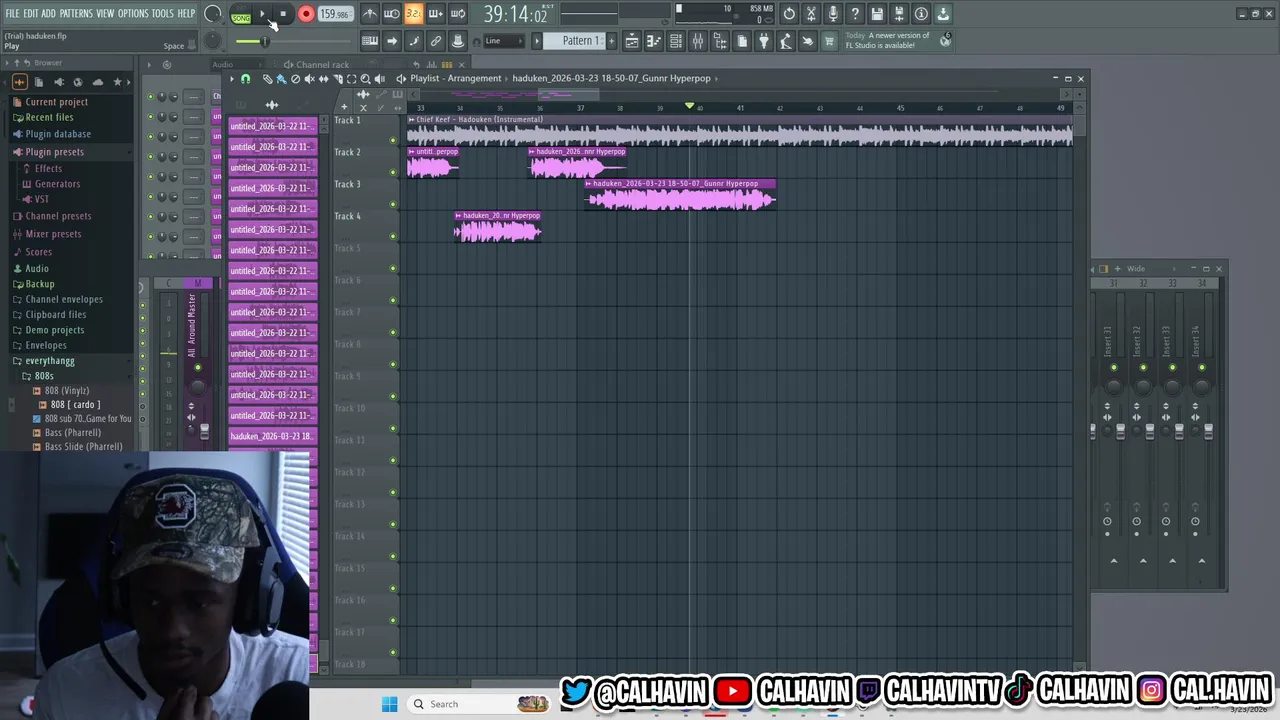This screenshot has width=1280, height=720.
Task: Open the shopping cart content library
Action: (x=828, y=41)
